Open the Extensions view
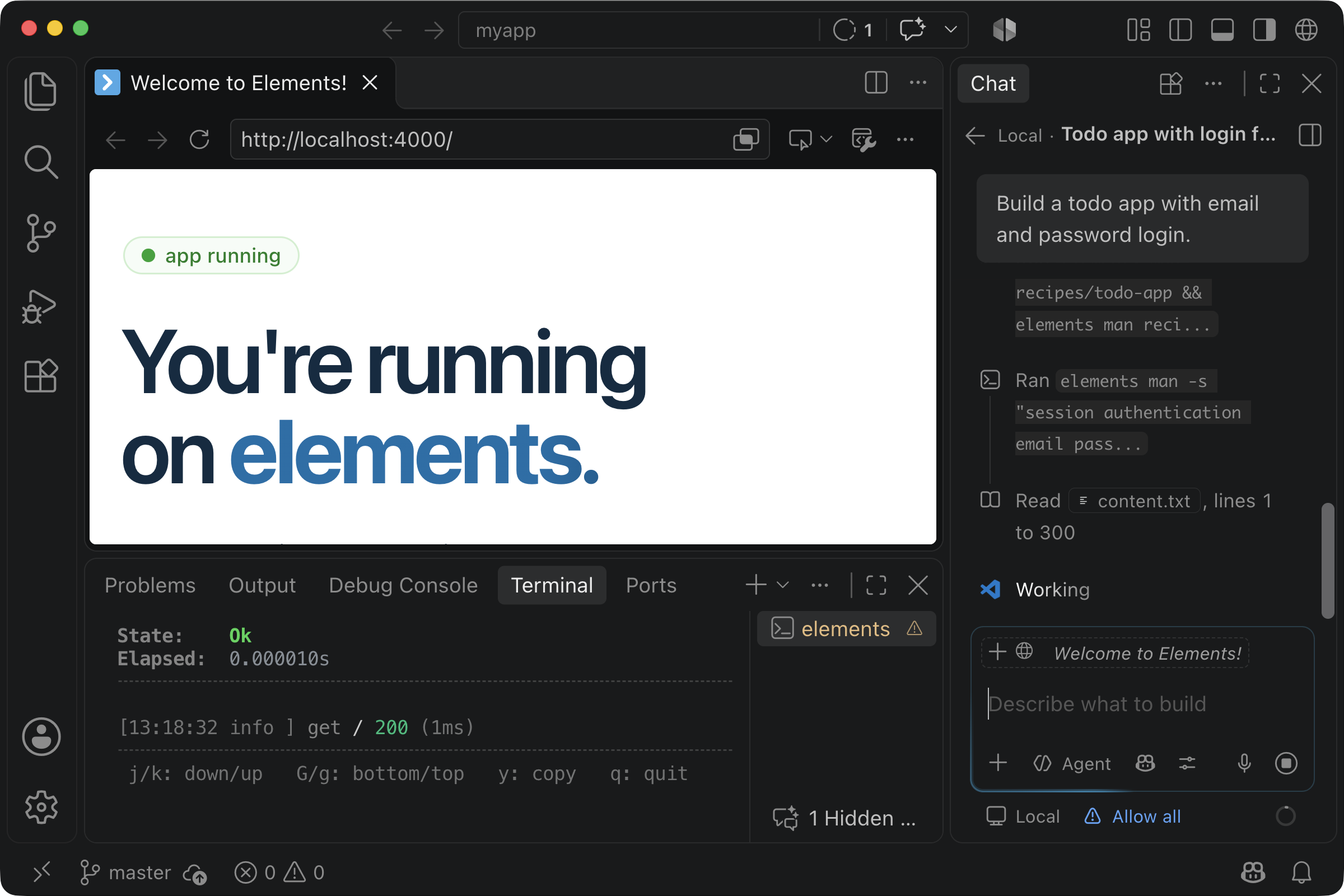 pos(40,376)
